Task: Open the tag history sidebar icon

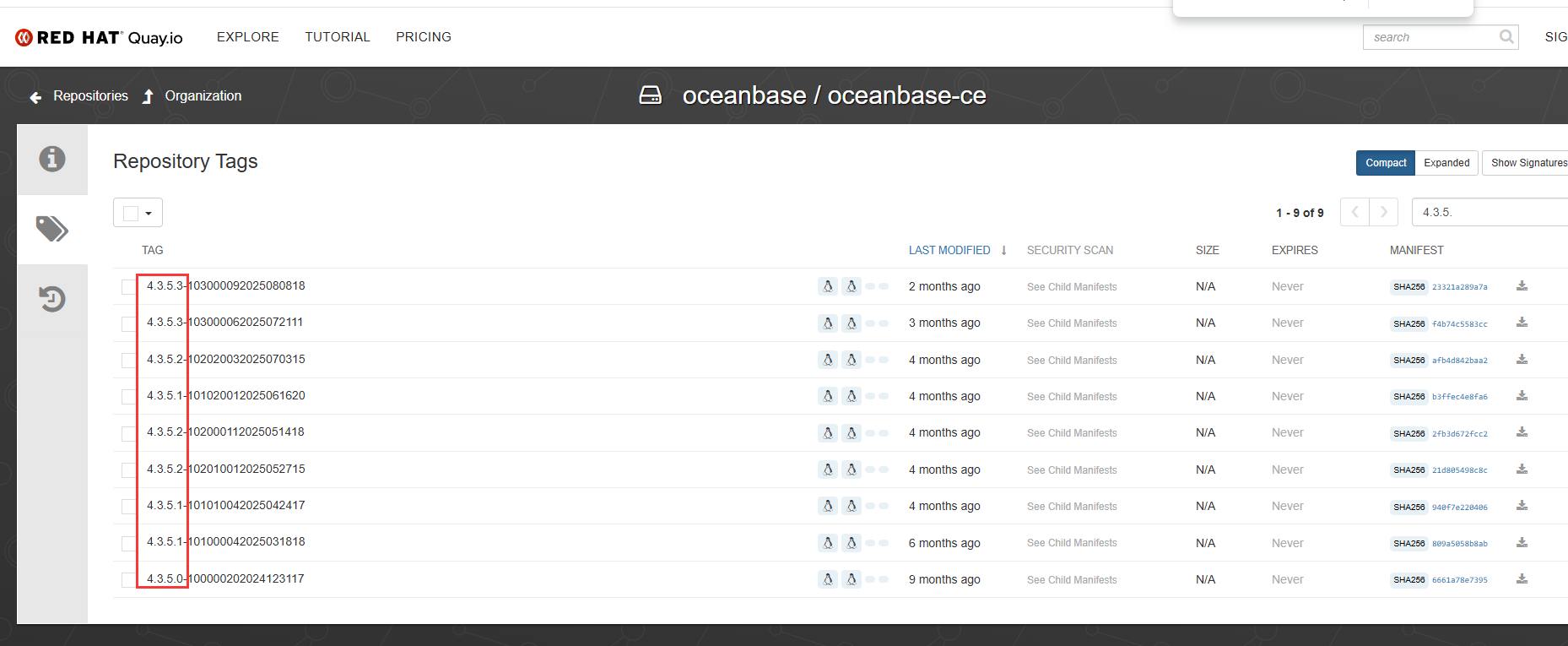Action: coord(52,299)
